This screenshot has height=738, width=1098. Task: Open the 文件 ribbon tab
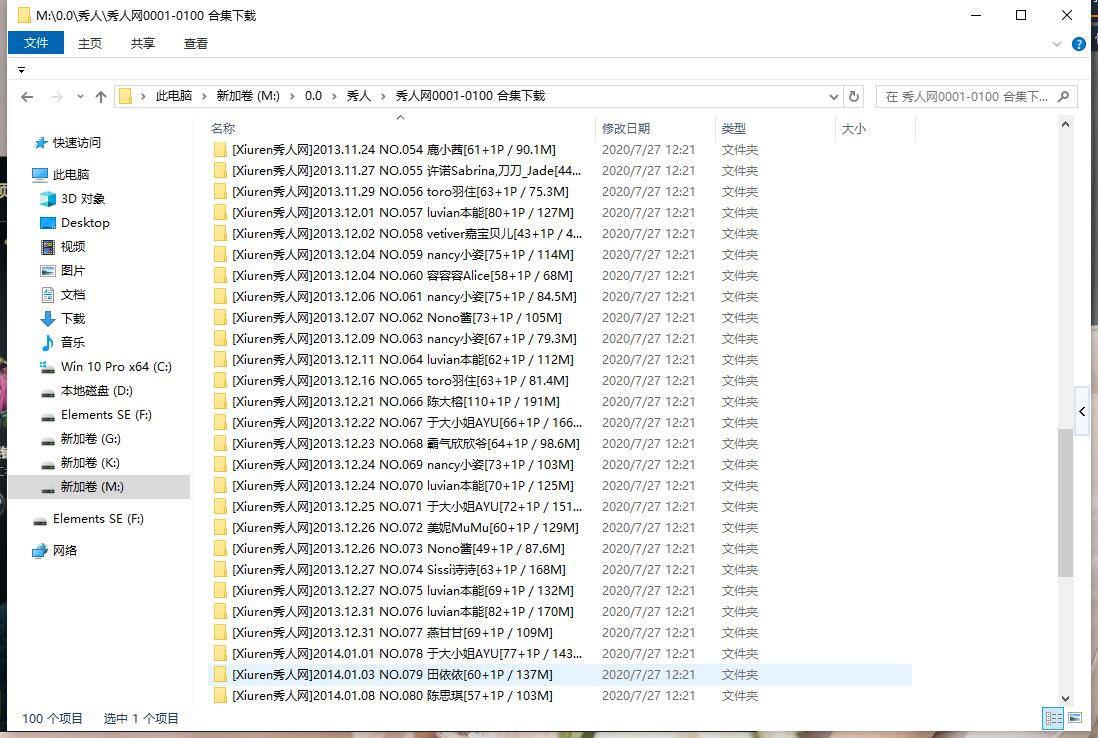(x=36, y=43)
